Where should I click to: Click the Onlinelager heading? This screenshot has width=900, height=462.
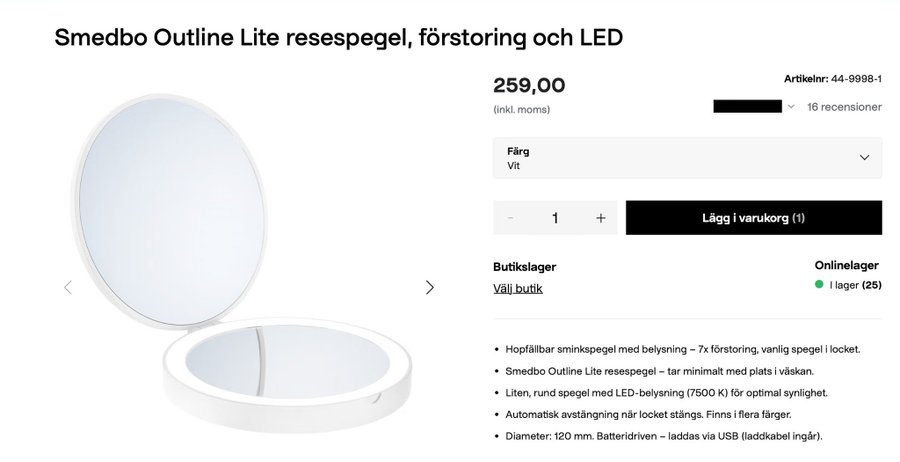pos(846,265)
